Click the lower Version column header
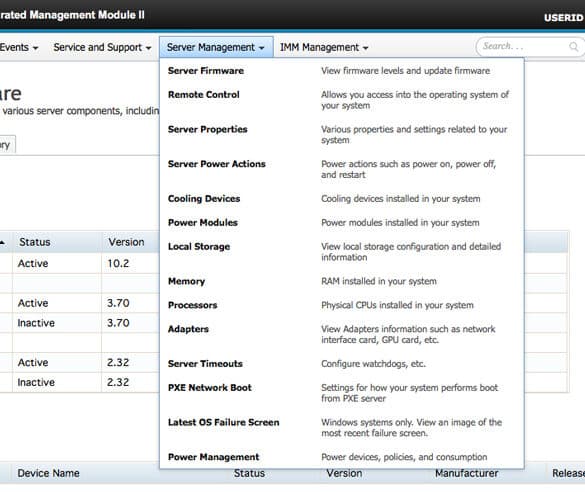Screen dimensions: 585x492 coord(344,473)
